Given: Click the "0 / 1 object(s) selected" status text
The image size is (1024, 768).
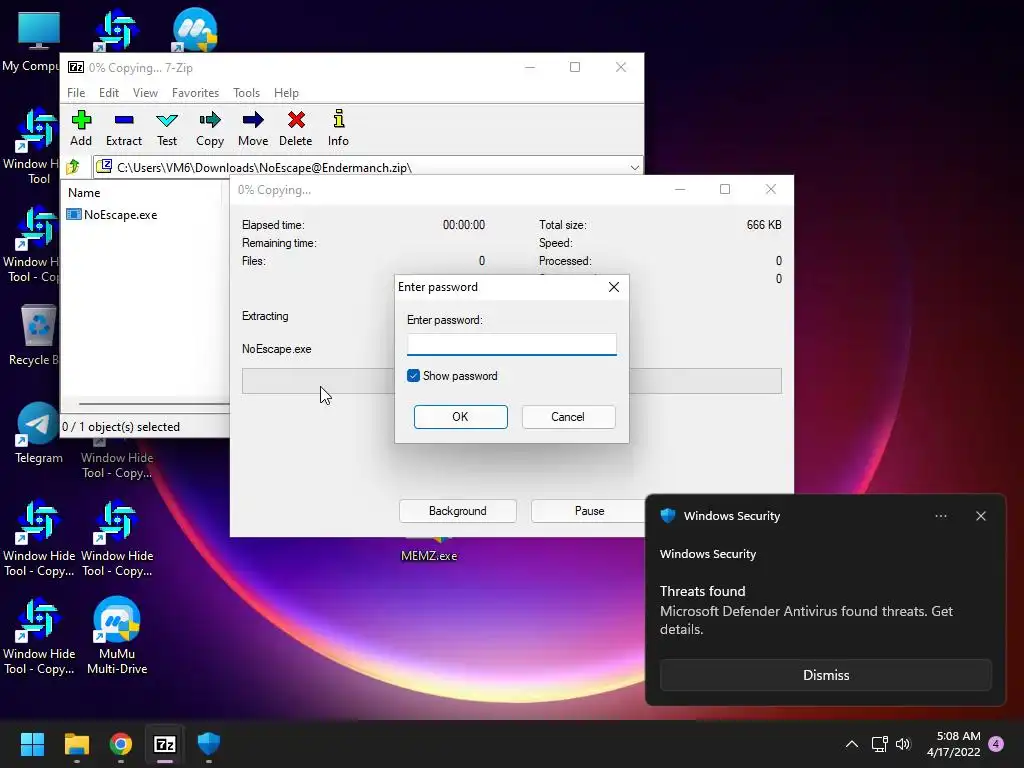Looking at the screenshot, I should click(121, 426).
